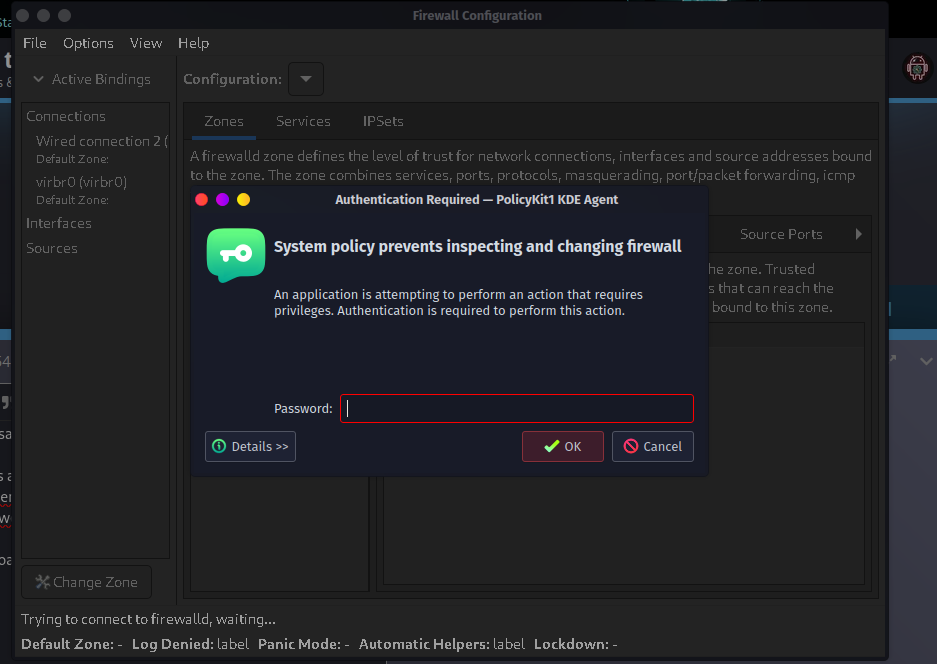Open the Options menu
The image size is (937, 664).
pos(88,43)
